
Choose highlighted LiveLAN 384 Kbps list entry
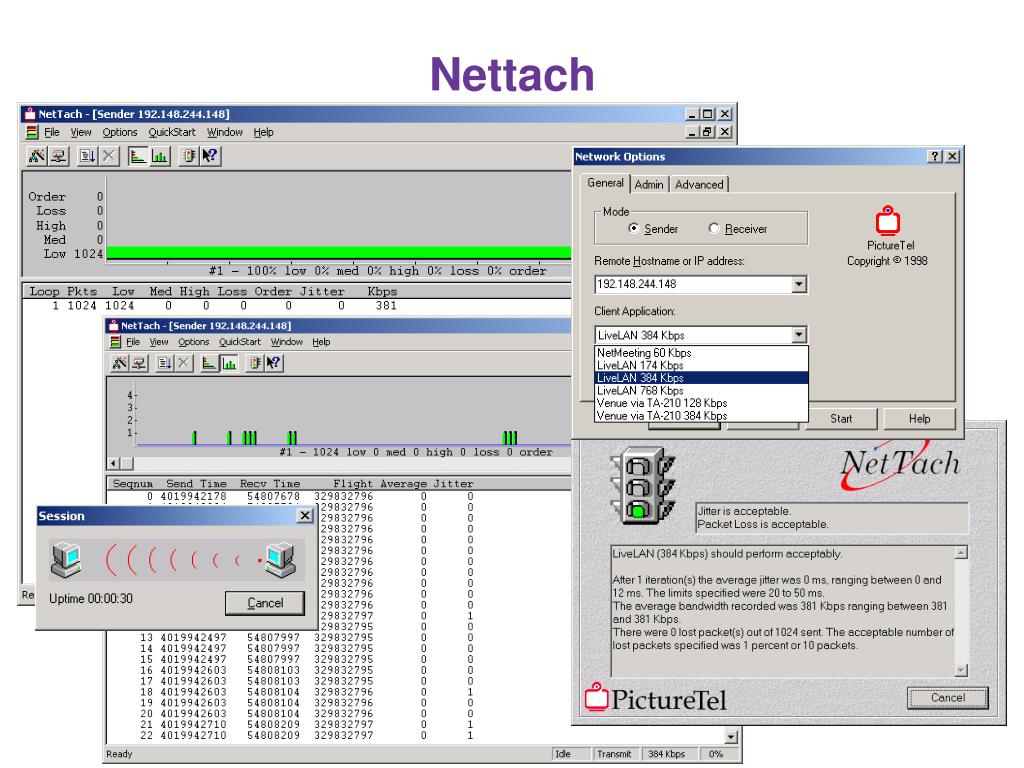click(701, 378)
